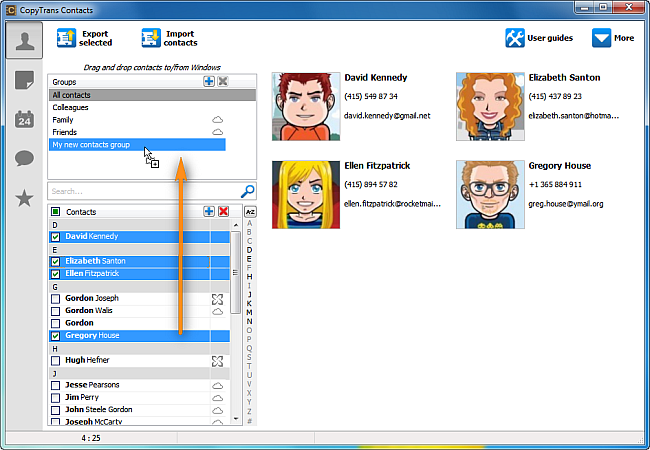Open David Kennedy avatar card

tap(306, 106)
